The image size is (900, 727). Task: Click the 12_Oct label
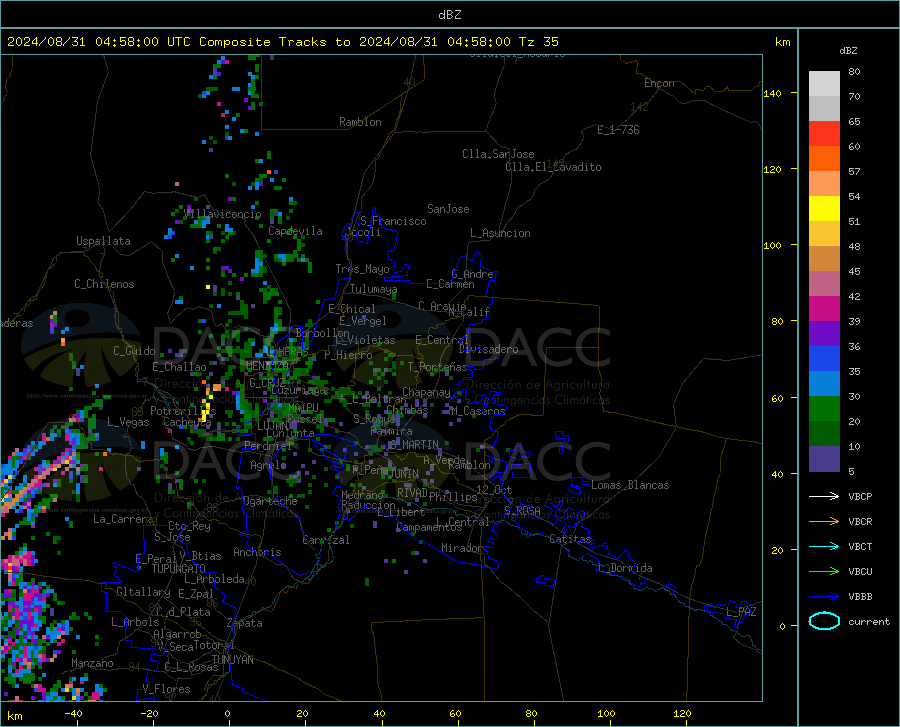coord(494,489)
